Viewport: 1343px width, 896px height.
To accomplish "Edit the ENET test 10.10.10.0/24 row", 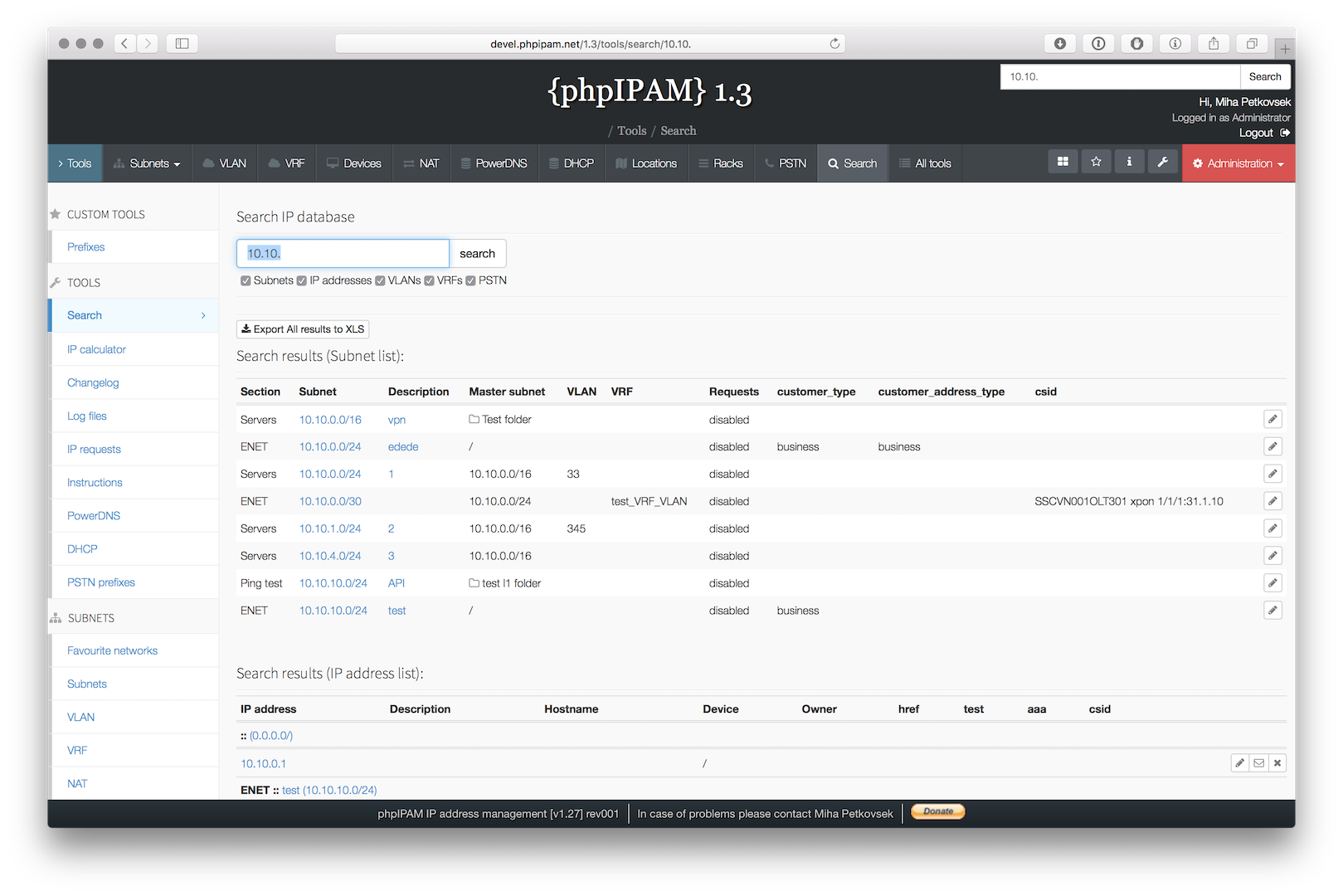I will click(x=1272, y=611).
